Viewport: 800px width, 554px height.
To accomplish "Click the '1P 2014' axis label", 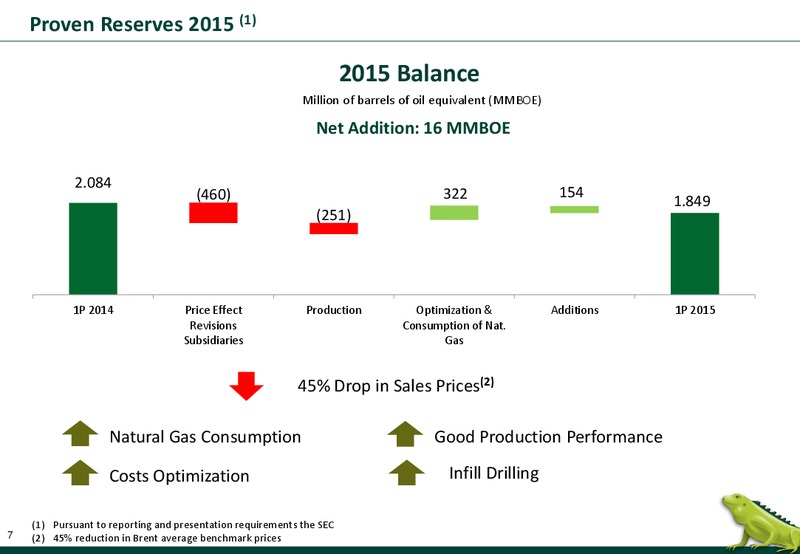I will click(x=93, y=310).
